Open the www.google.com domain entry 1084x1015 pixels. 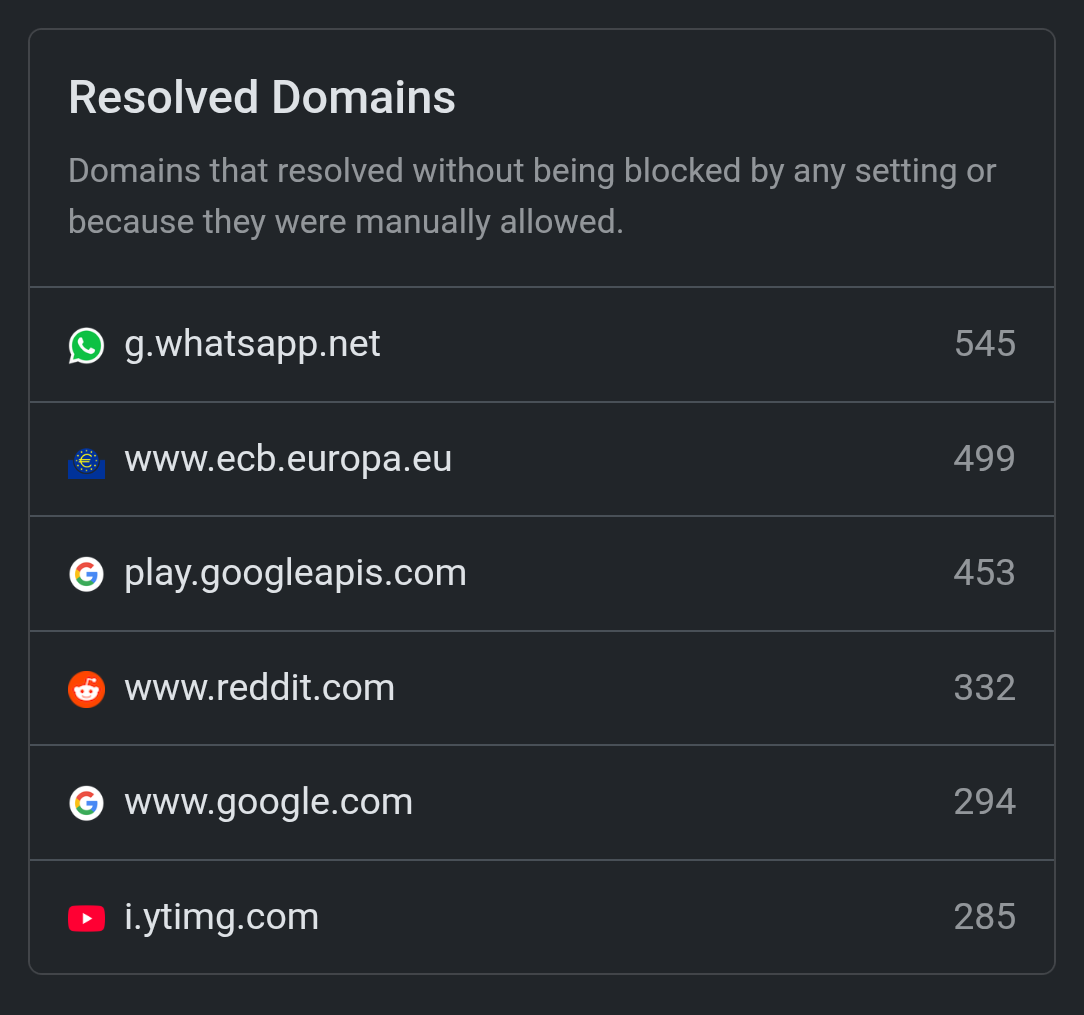pos(268,802)
